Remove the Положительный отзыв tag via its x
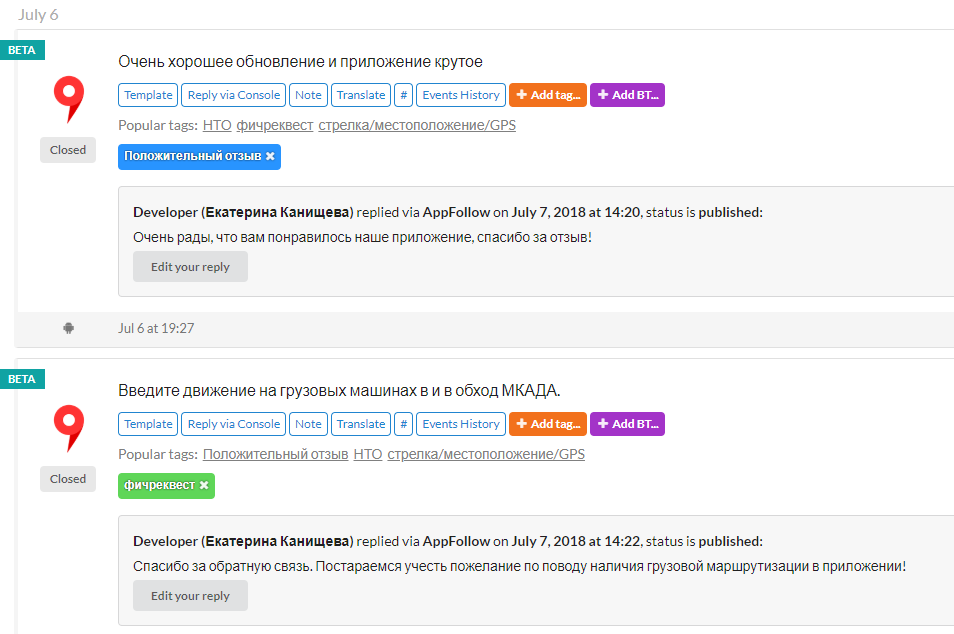This screenshot has width=954, height=634. [x=270, y=156]
